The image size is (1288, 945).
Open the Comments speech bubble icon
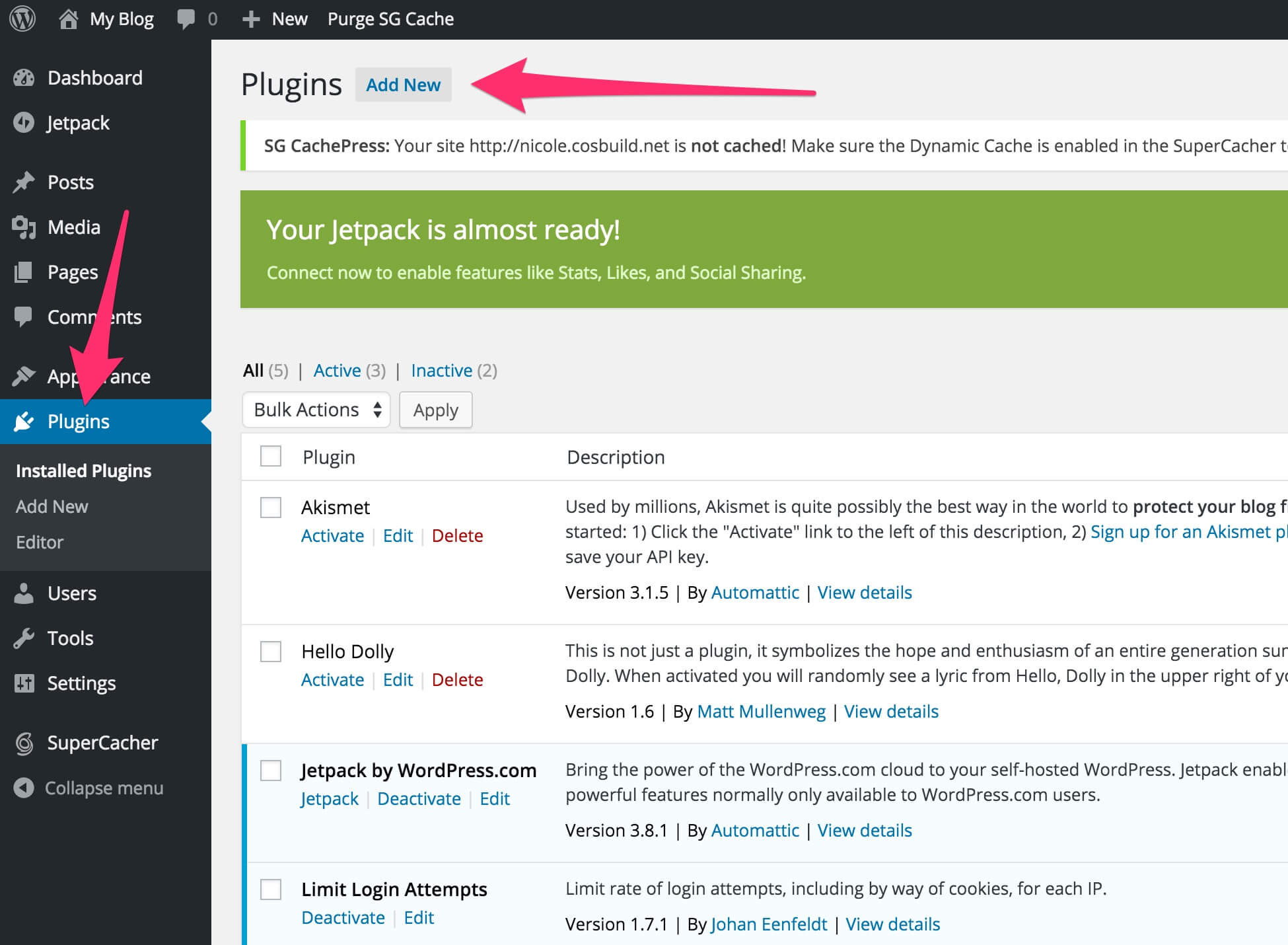tap(24, 317)
